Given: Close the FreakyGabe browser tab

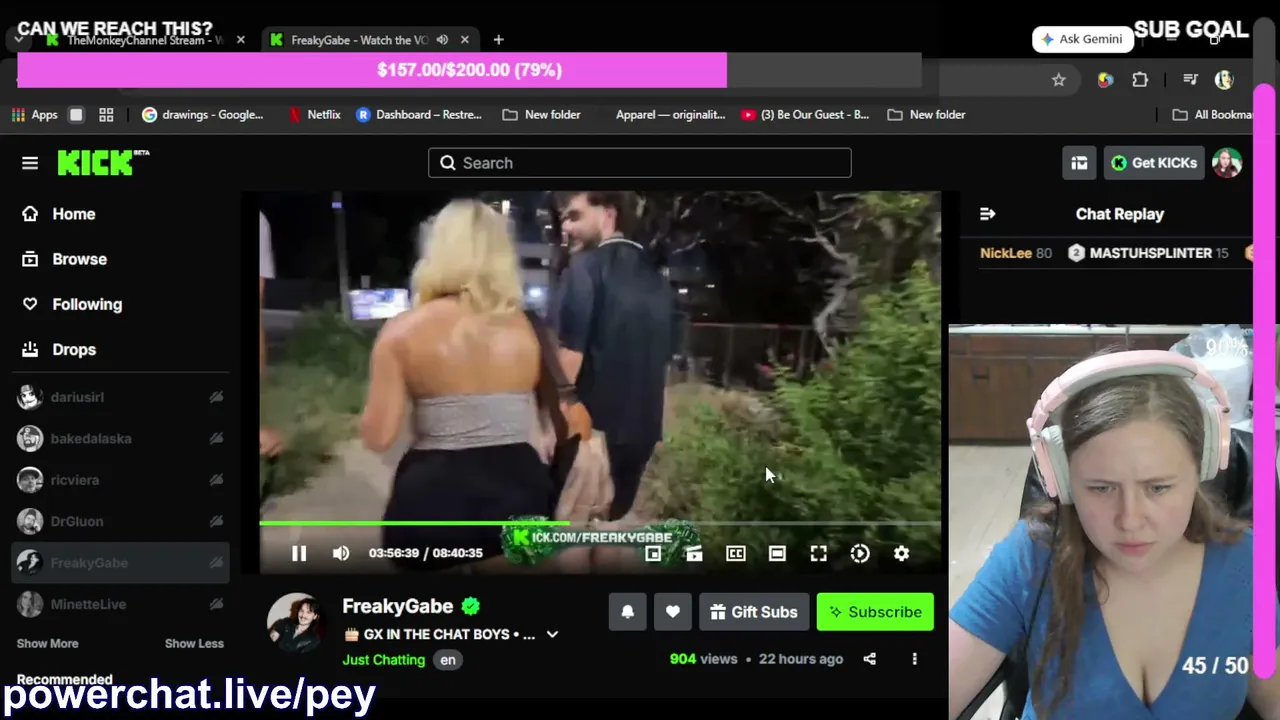Looking at the screenshot, I should (x=465, y=40).
